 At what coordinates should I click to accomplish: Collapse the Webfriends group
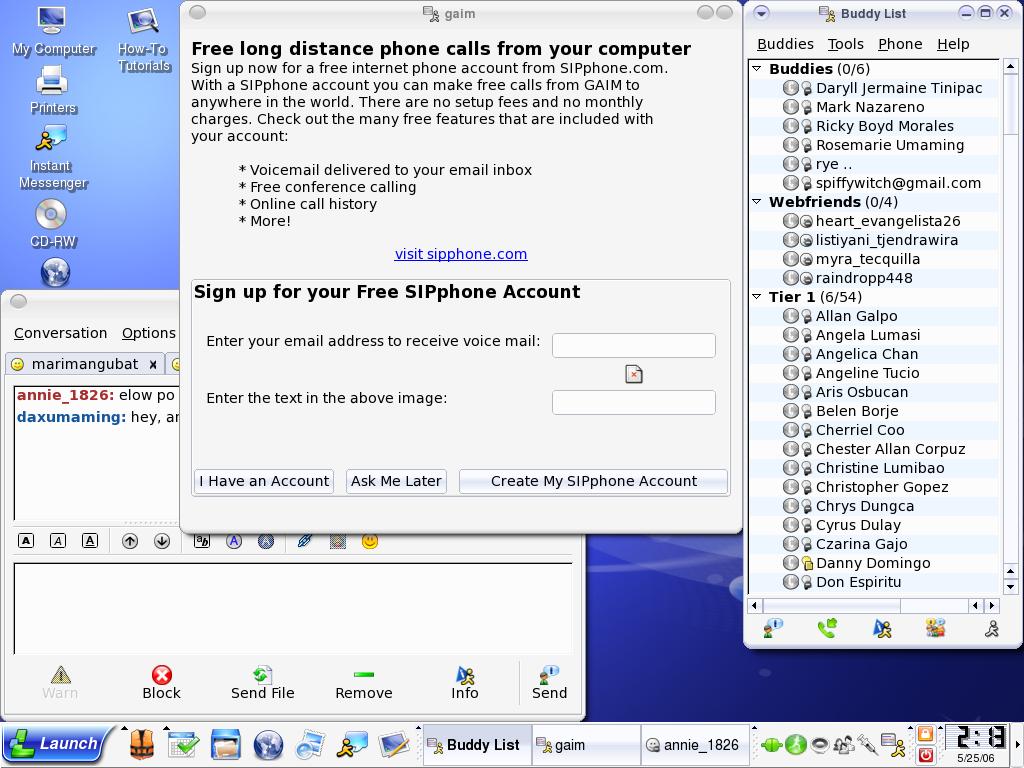pos(757,202)
